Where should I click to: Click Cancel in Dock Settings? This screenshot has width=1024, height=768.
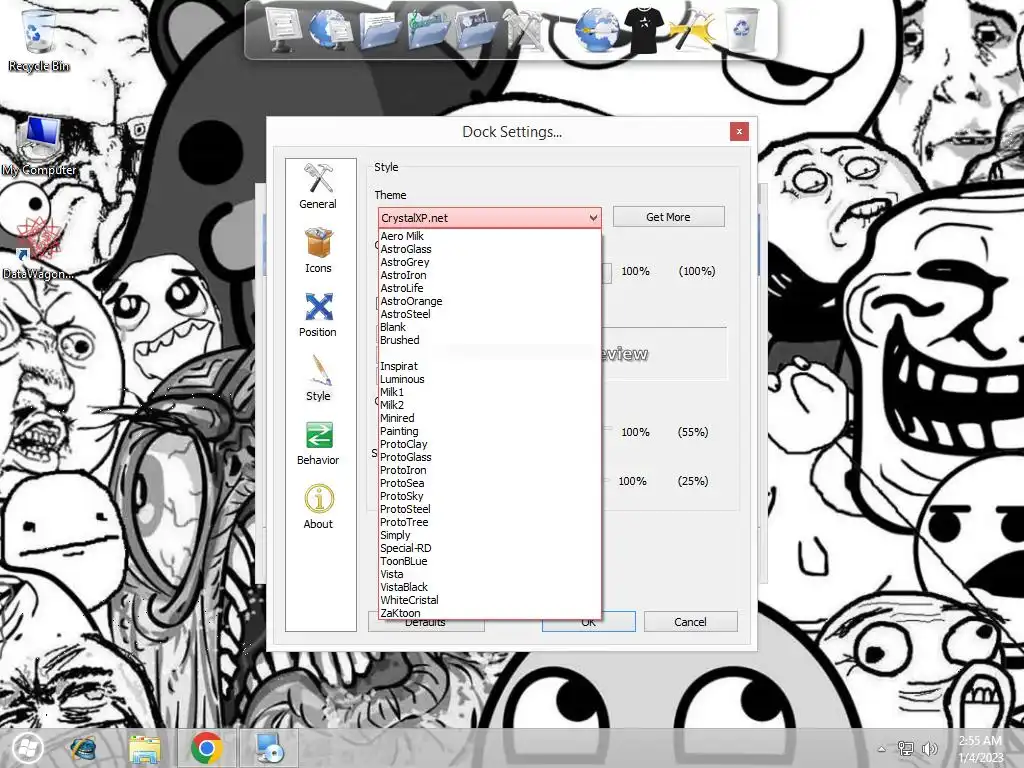point(690,622)
